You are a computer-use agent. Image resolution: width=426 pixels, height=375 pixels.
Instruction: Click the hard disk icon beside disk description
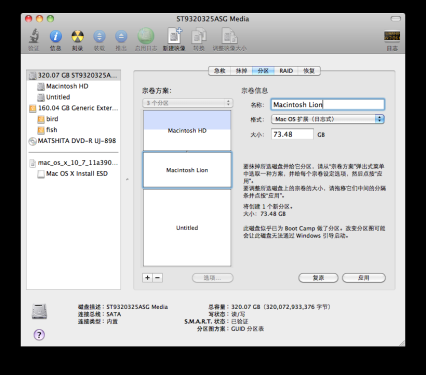pyautogui.click(x=39, y=311)
